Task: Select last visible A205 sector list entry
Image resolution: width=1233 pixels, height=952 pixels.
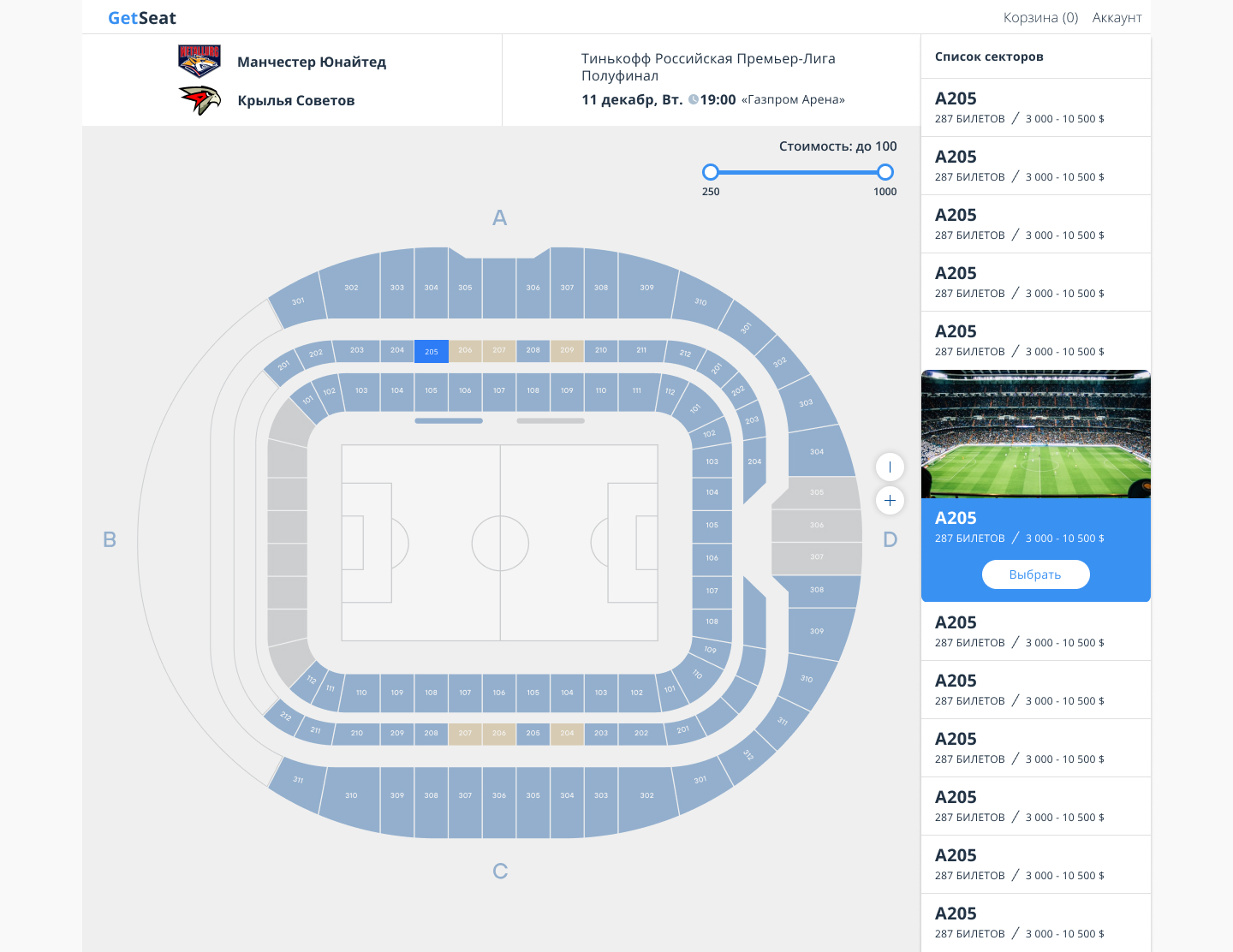Action: 1036,922
